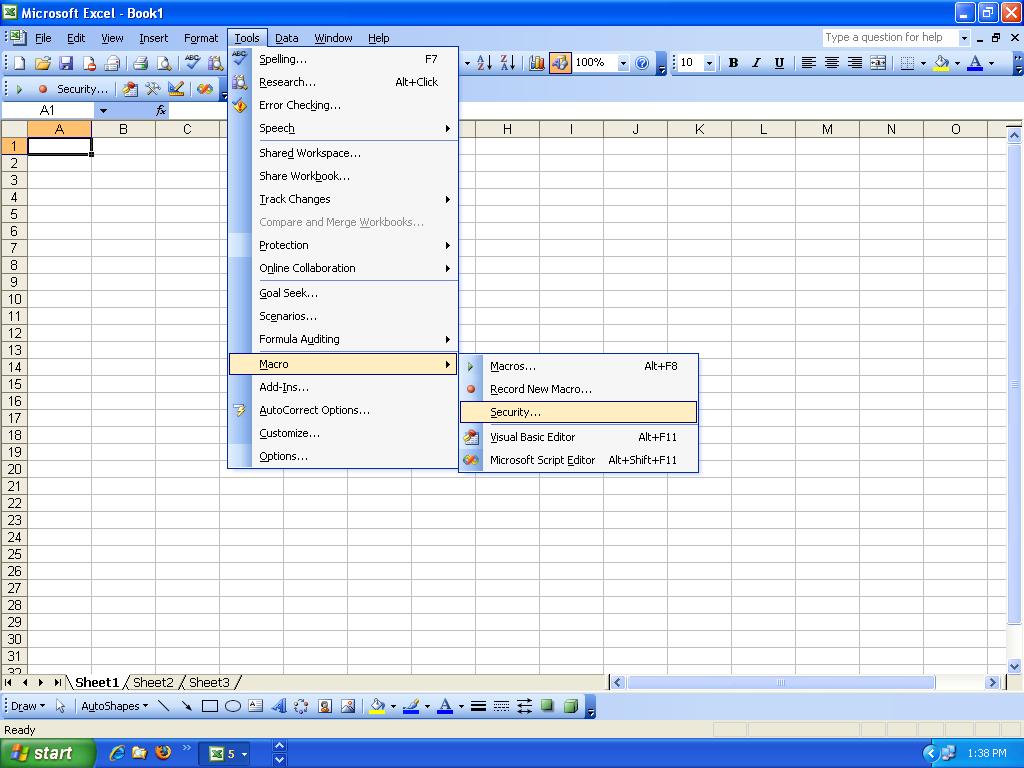1024x768 pixels.
Task: Insert WordArt from the Drawing toolbar
Action: coord(279,706)
